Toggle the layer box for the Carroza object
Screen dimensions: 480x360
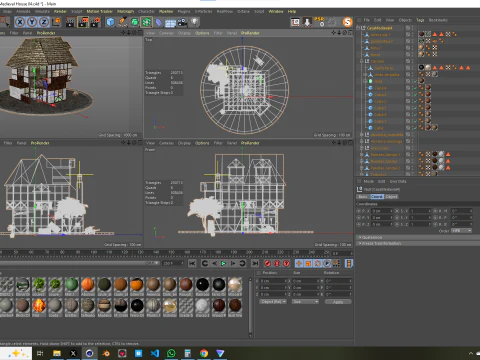(408, 61)
